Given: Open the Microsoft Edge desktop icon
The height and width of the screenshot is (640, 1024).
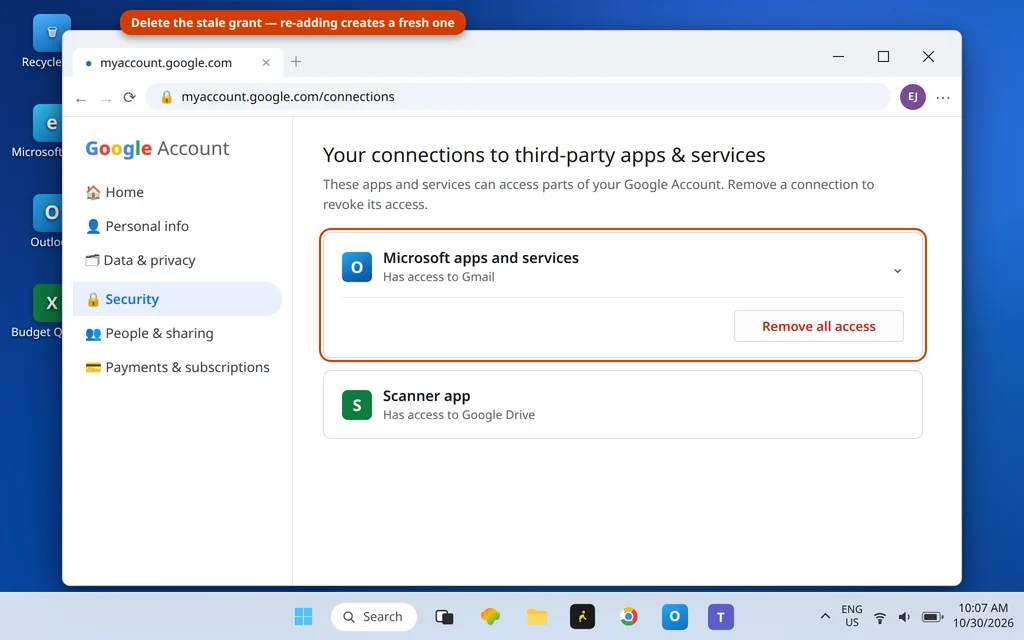Looking at the screenshot, I should [x=37, y=131].
